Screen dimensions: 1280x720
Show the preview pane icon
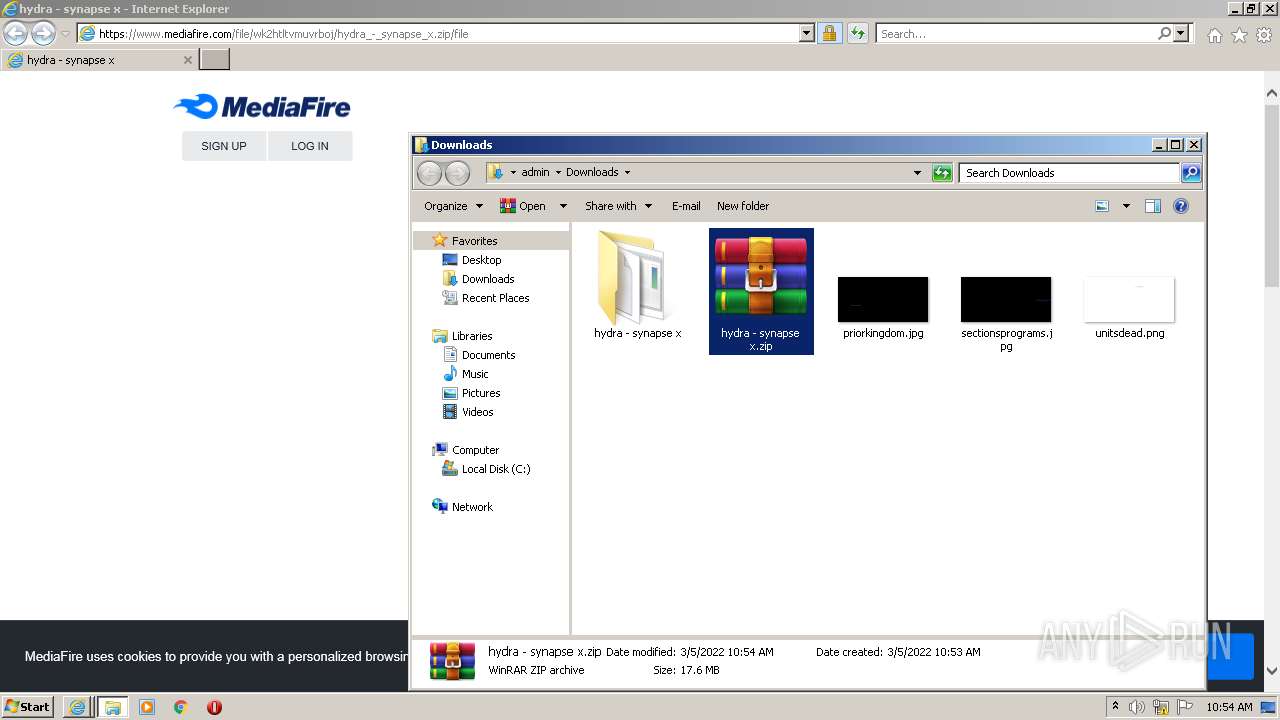(x=1152, y=206)
